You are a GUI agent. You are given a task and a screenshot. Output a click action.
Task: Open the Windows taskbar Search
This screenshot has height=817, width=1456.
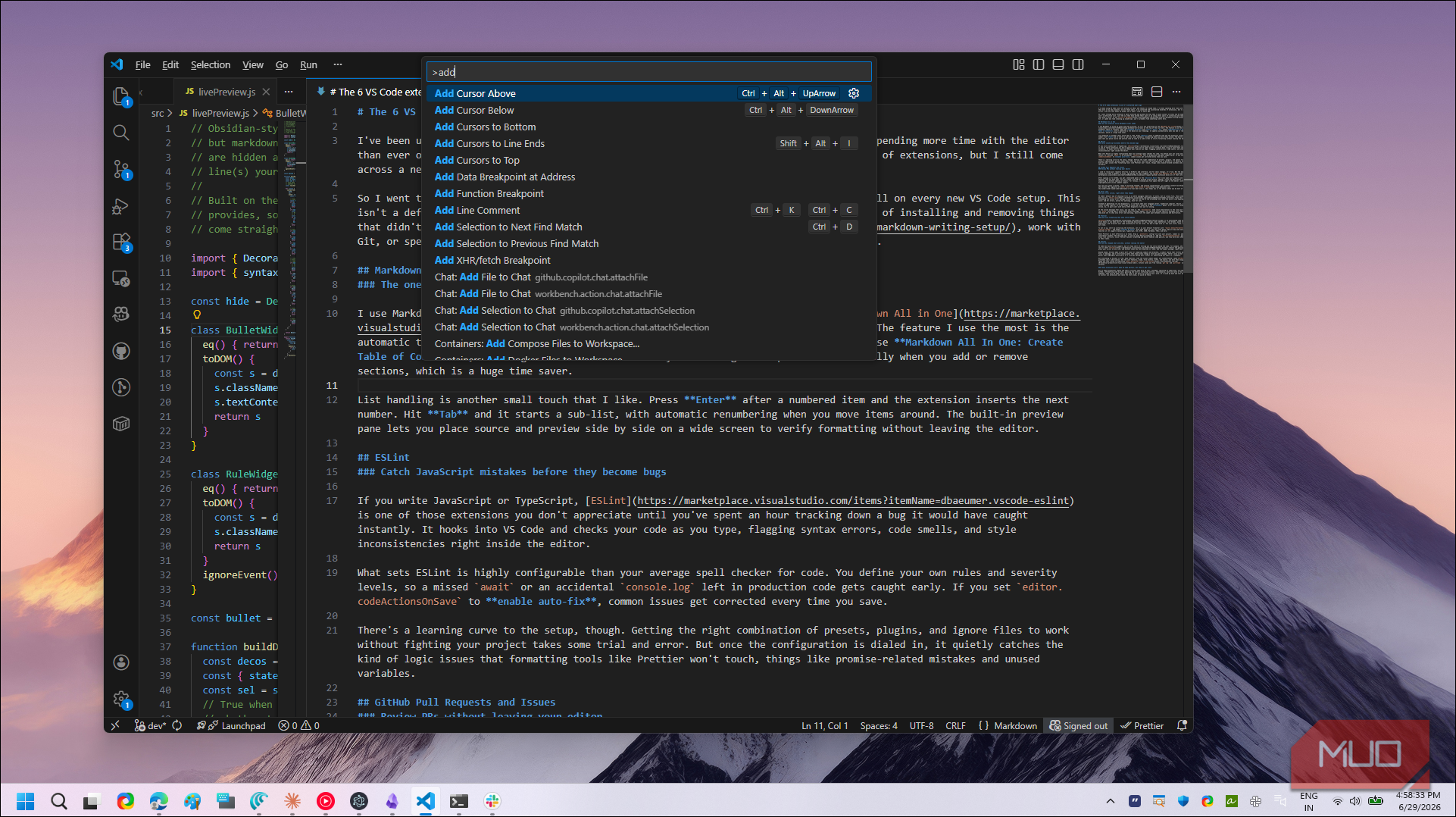[x=58, y=801]
